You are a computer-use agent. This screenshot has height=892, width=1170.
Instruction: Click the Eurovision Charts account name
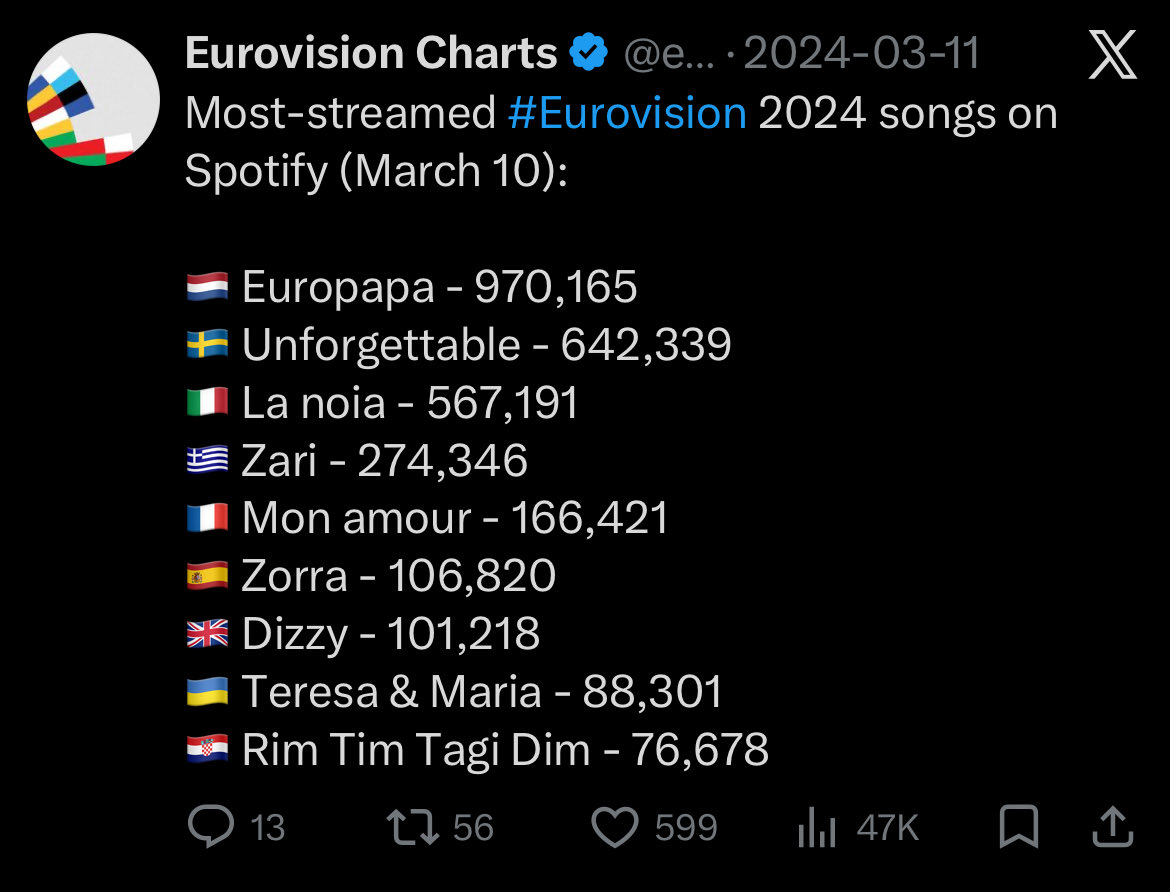tap(371, 54)
